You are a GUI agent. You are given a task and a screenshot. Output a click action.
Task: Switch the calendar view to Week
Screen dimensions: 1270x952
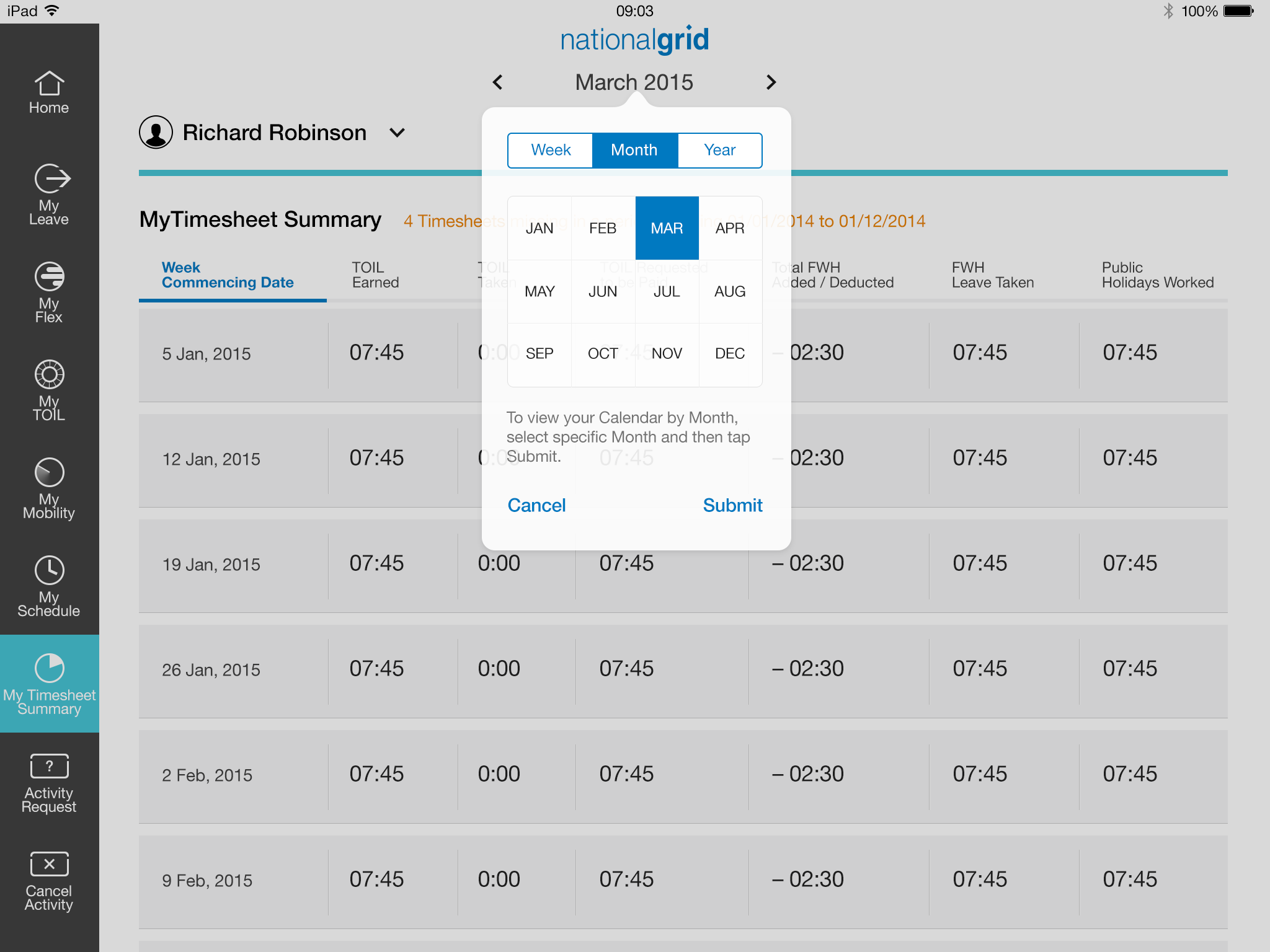pos(550,150)
